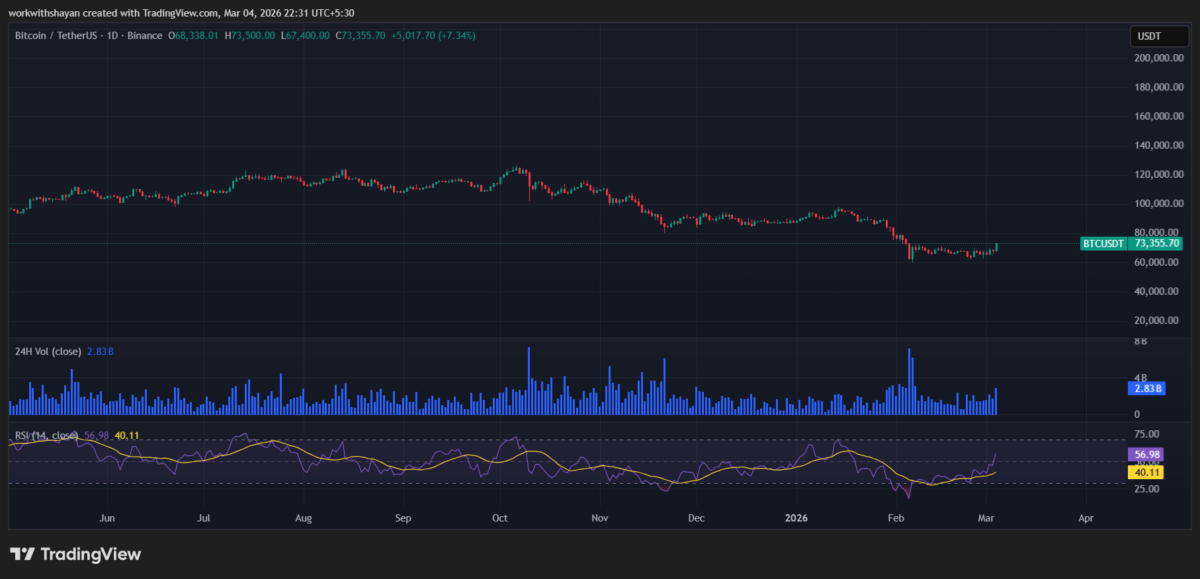Screen dimensions: 1200x579
Task: Click the 73,355.70 current price tag
Action: click(1156, 243)
